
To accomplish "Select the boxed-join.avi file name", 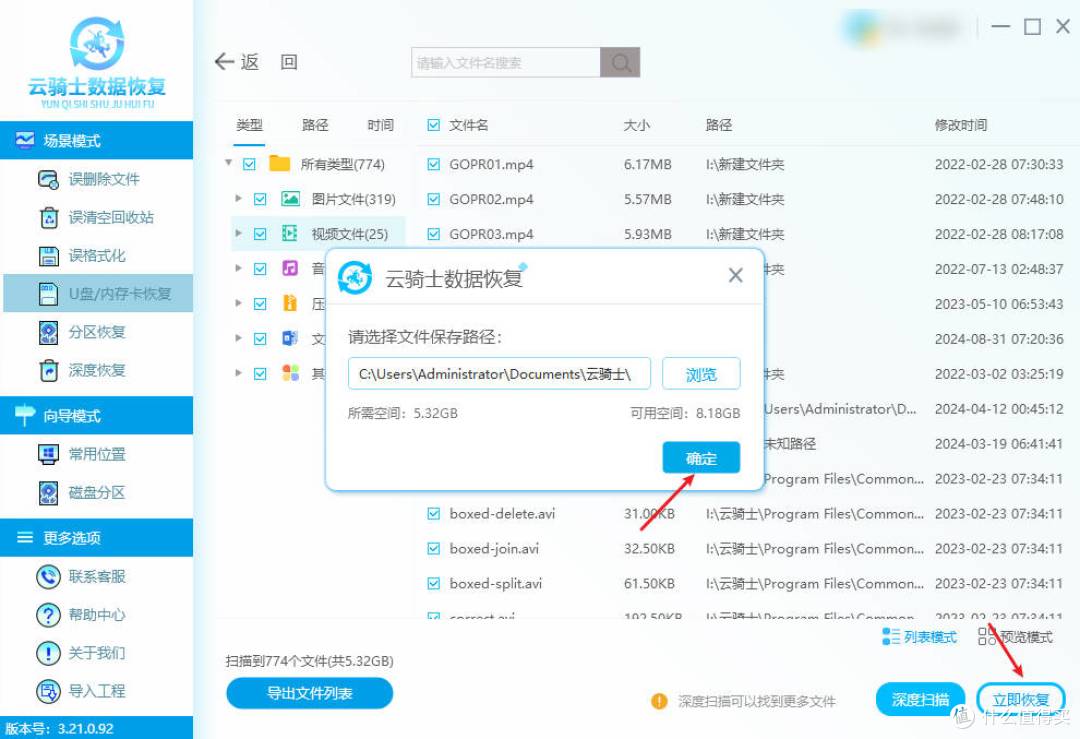I will 494,549.
